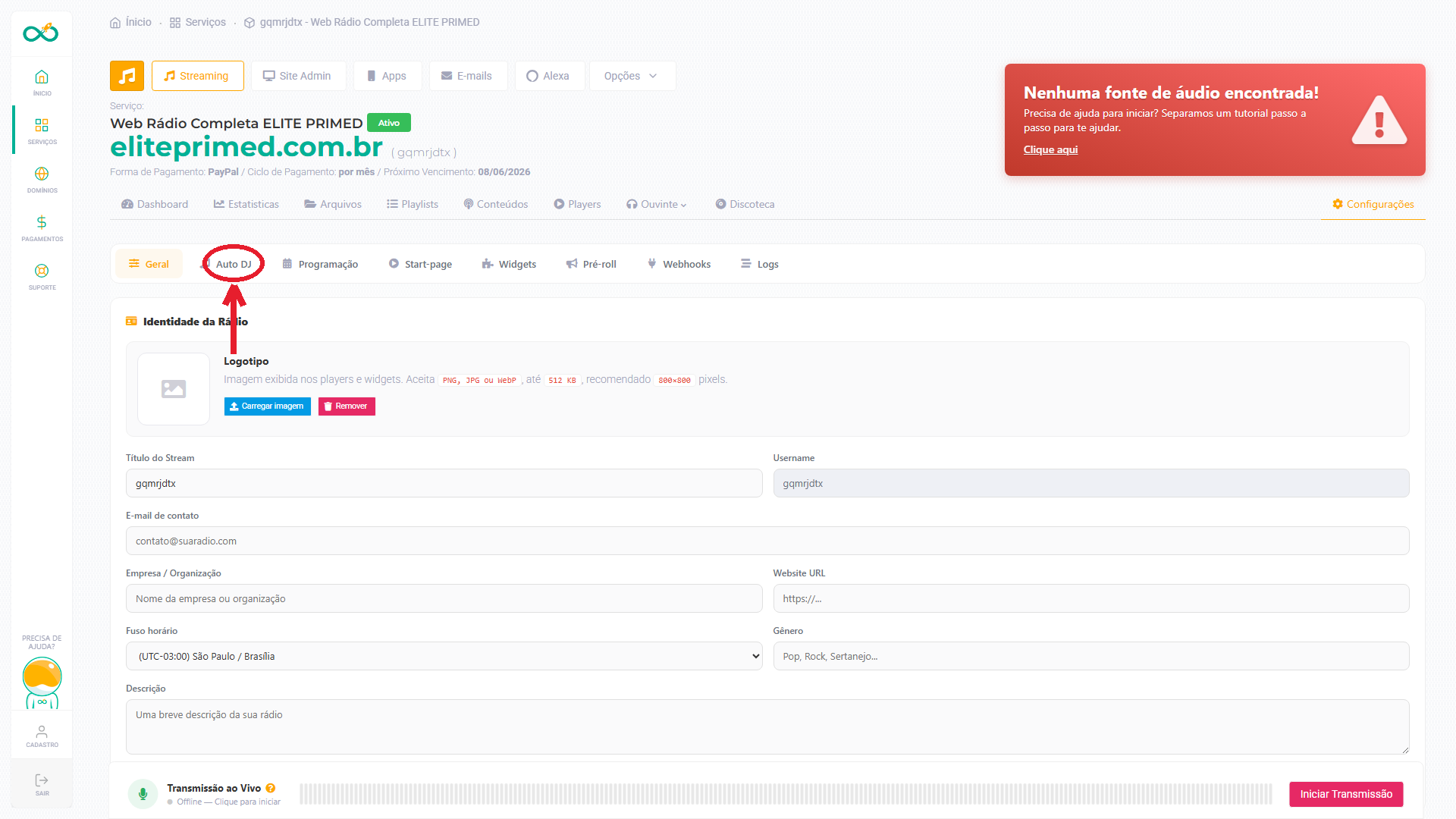The height and width of the screenshot is (819, 1456).
Task: Open Serviços in the left sidebar
Action: 42,131
